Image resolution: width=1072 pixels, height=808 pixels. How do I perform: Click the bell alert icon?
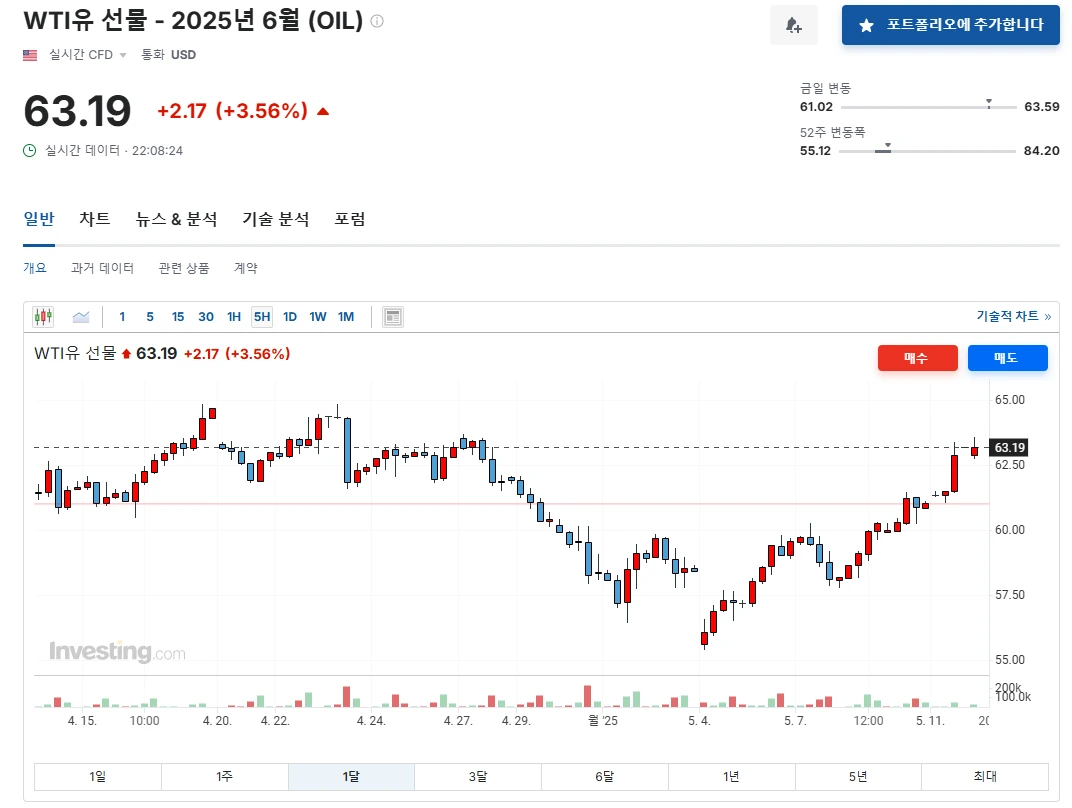(793, 25)
